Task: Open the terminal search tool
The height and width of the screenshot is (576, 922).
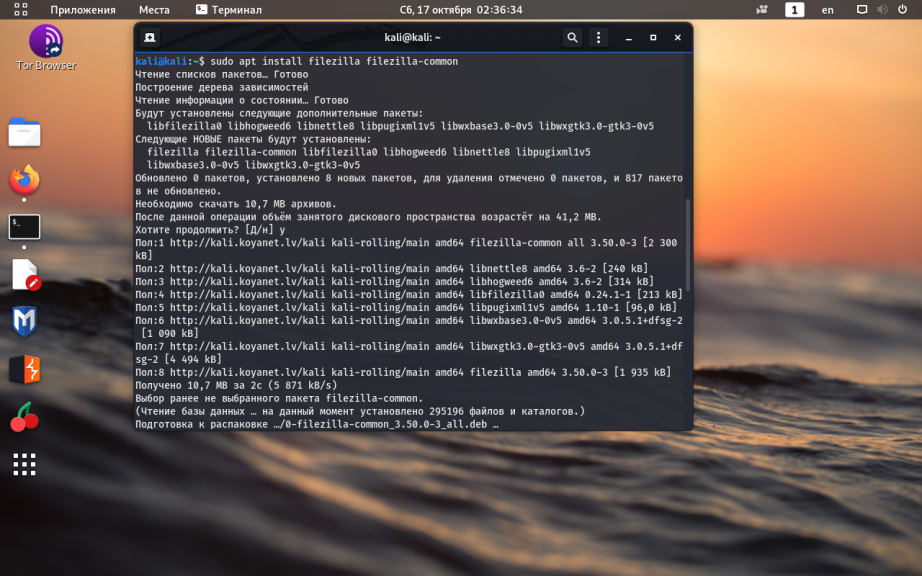Action: 572,38
